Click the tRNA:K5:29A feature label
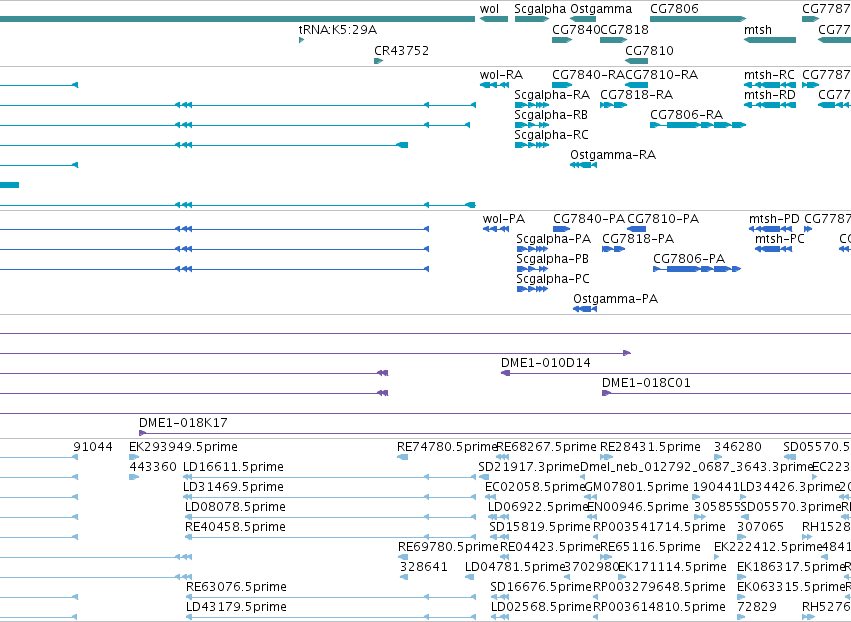The image size is (851, 622). 338,29
